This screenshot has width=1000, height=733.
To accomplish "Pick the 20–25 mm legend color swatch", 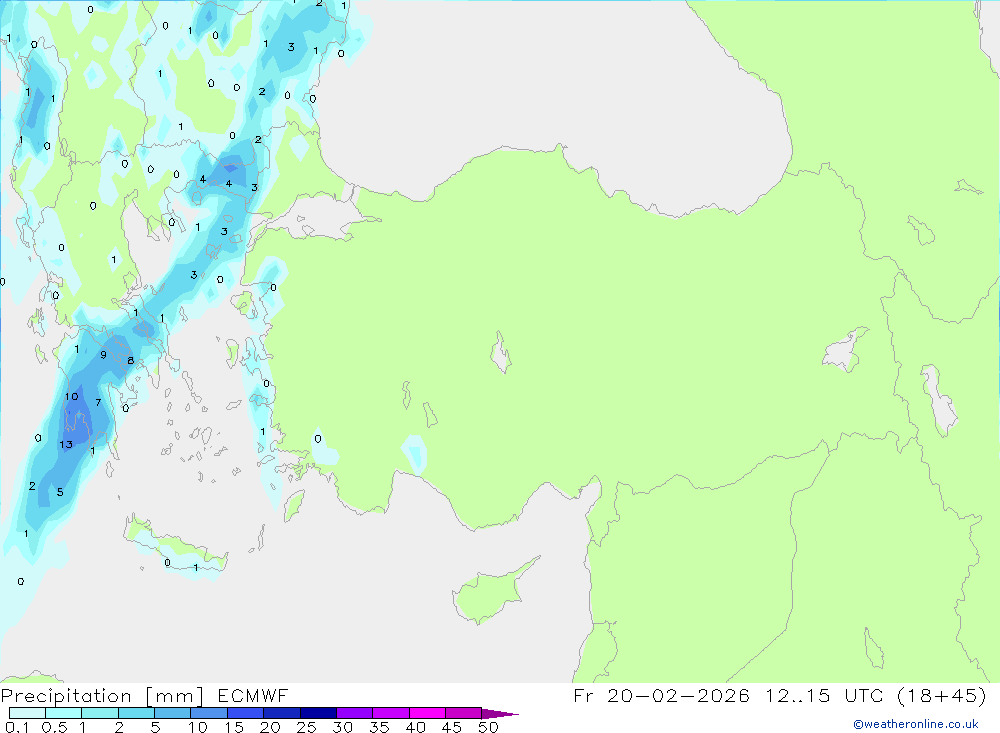I will point(282,713).
